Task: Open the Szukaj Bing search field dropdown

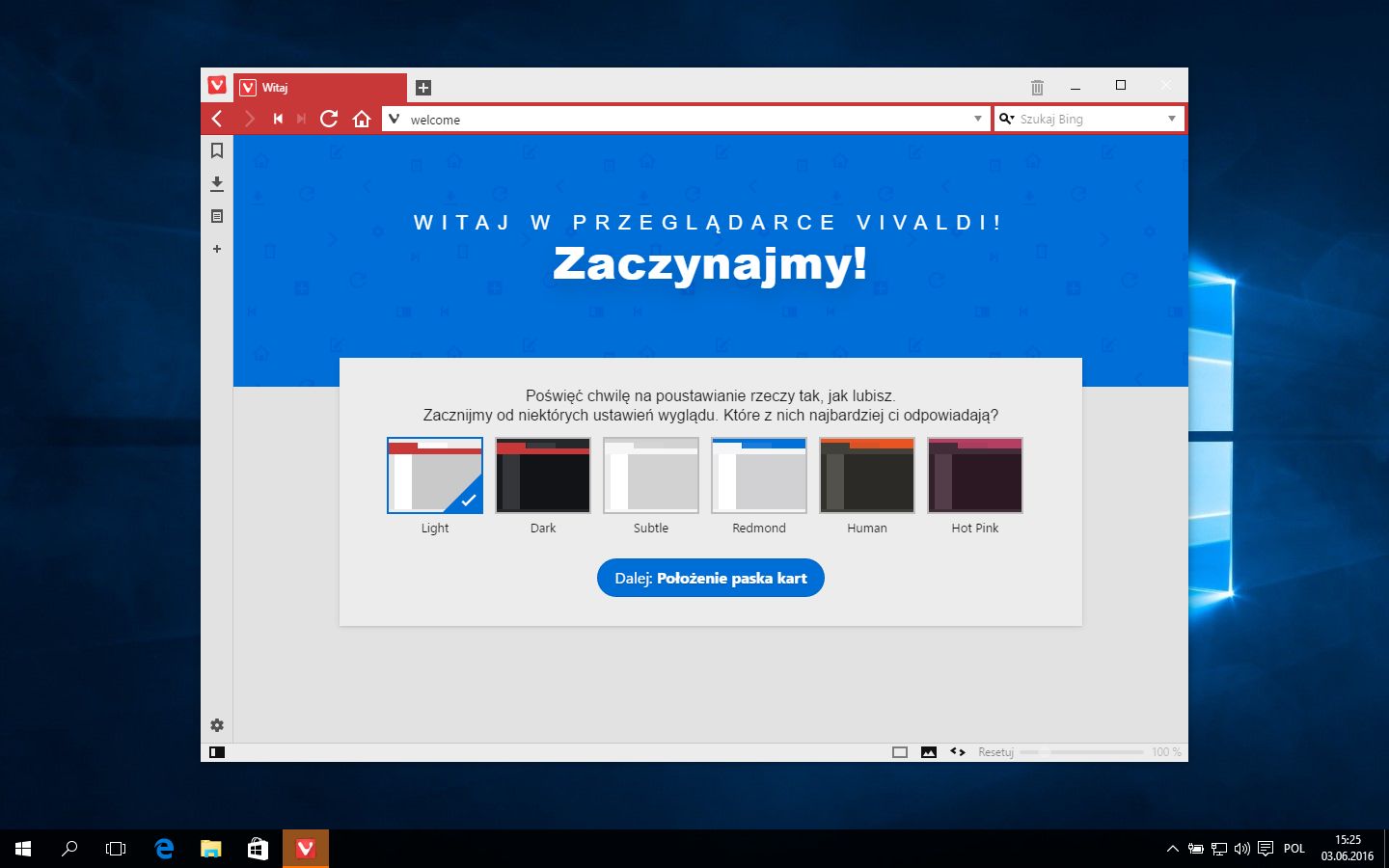Action: 1171,119
